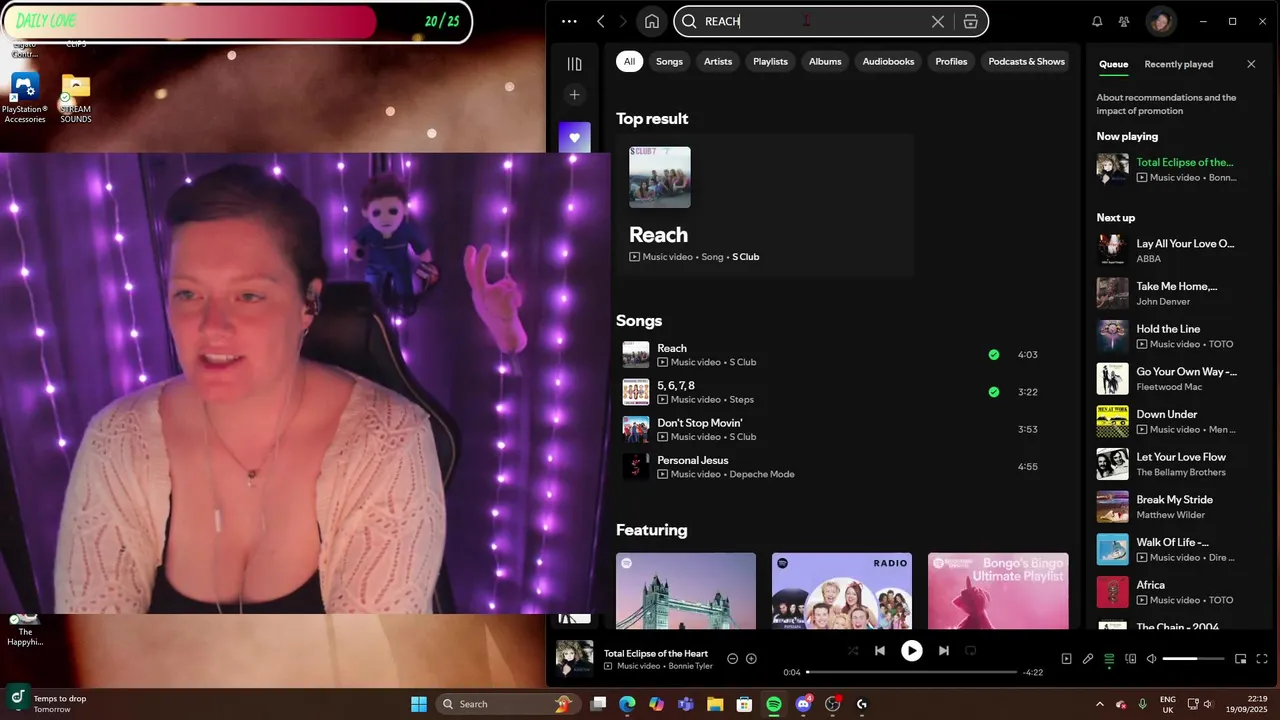Go to the Spotify Home page

pyautogui.click(x=652, y=21)
